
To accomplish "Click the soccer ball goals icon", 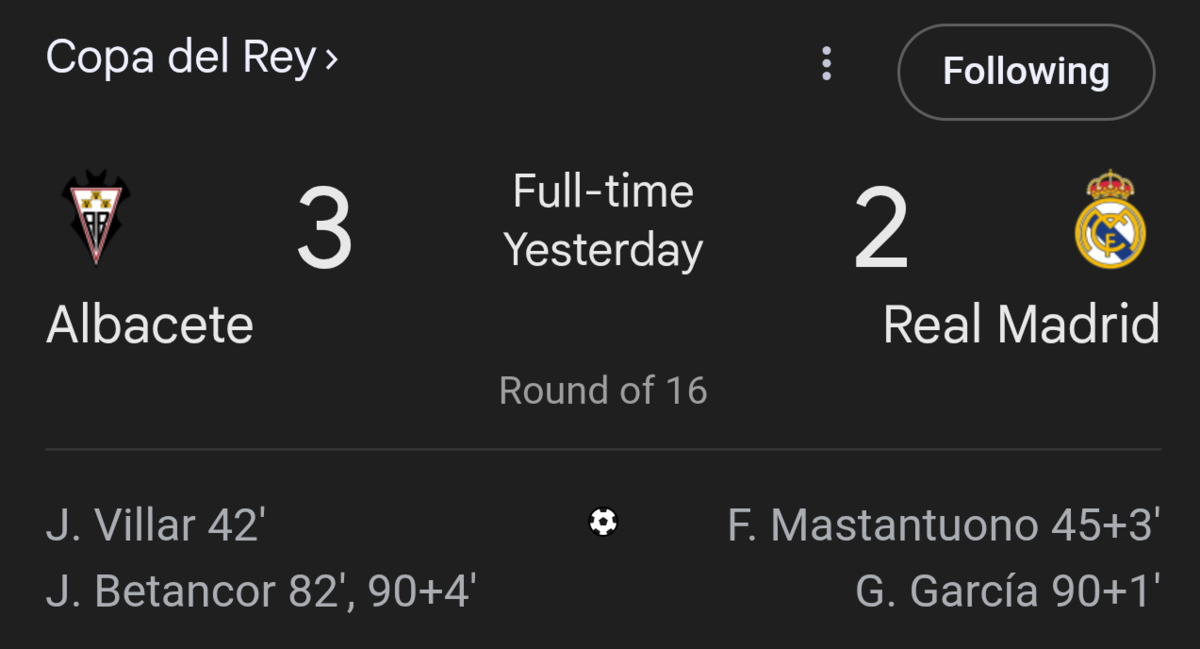I will click(603, 522).
